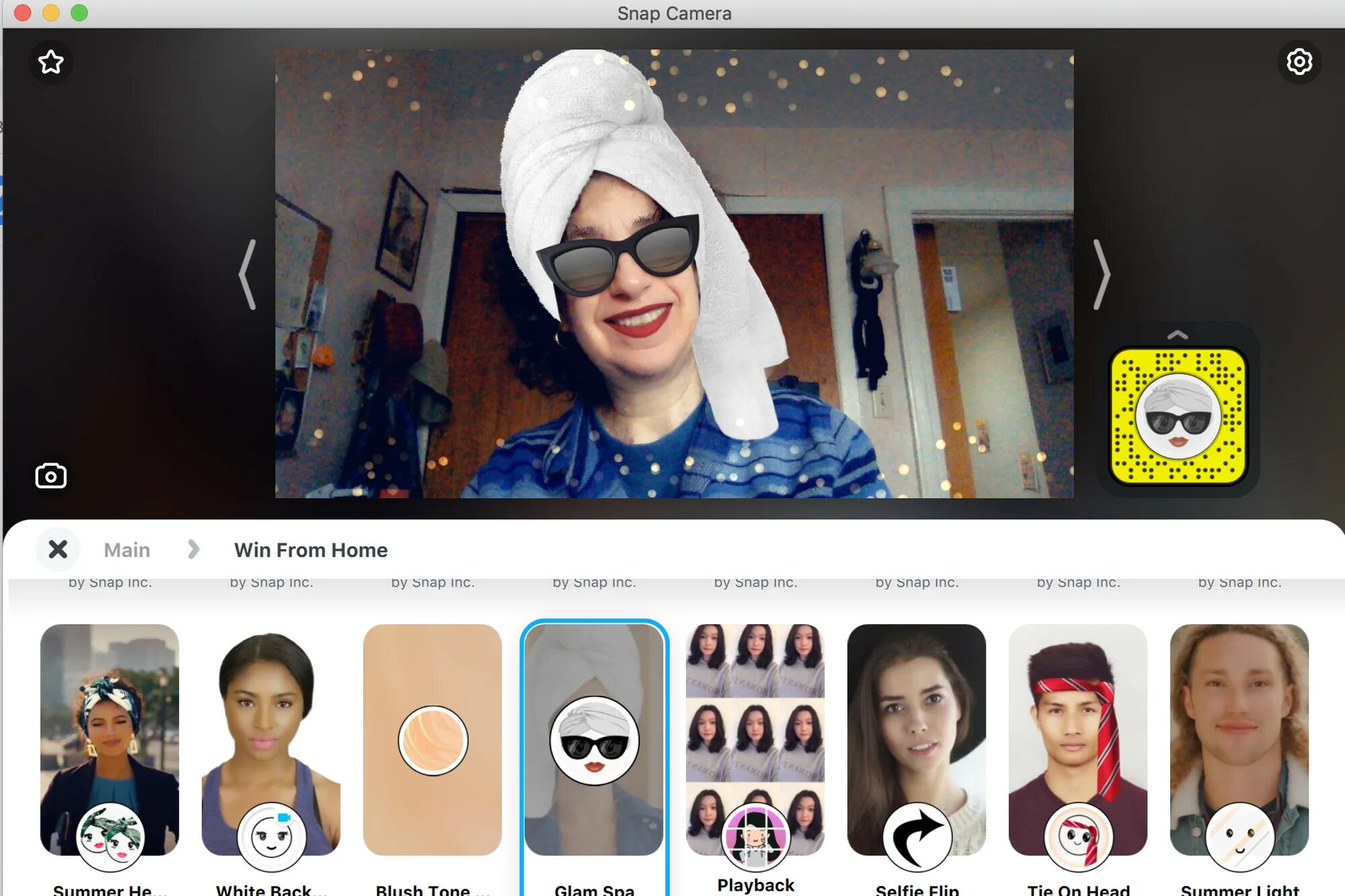
Task: Click the White Back smiley face icon
Action: pos(271,837)
